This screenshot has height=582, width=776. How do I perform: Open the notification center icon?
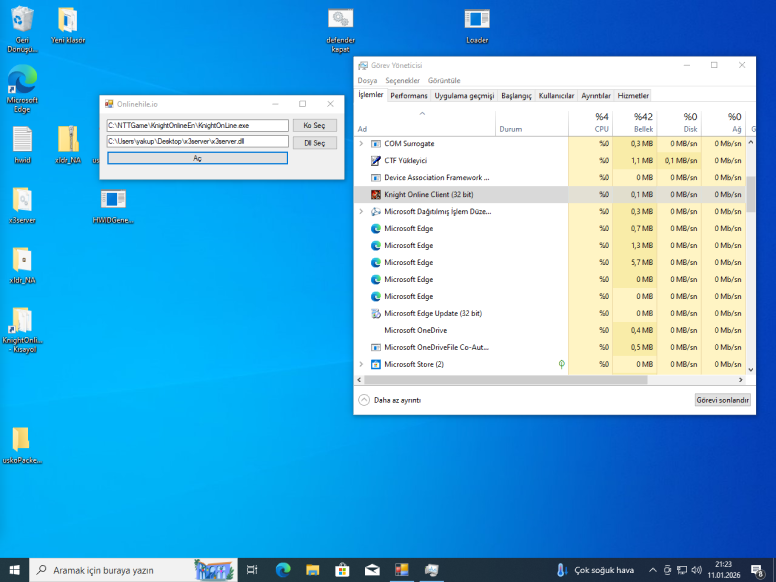click(757, 571)
